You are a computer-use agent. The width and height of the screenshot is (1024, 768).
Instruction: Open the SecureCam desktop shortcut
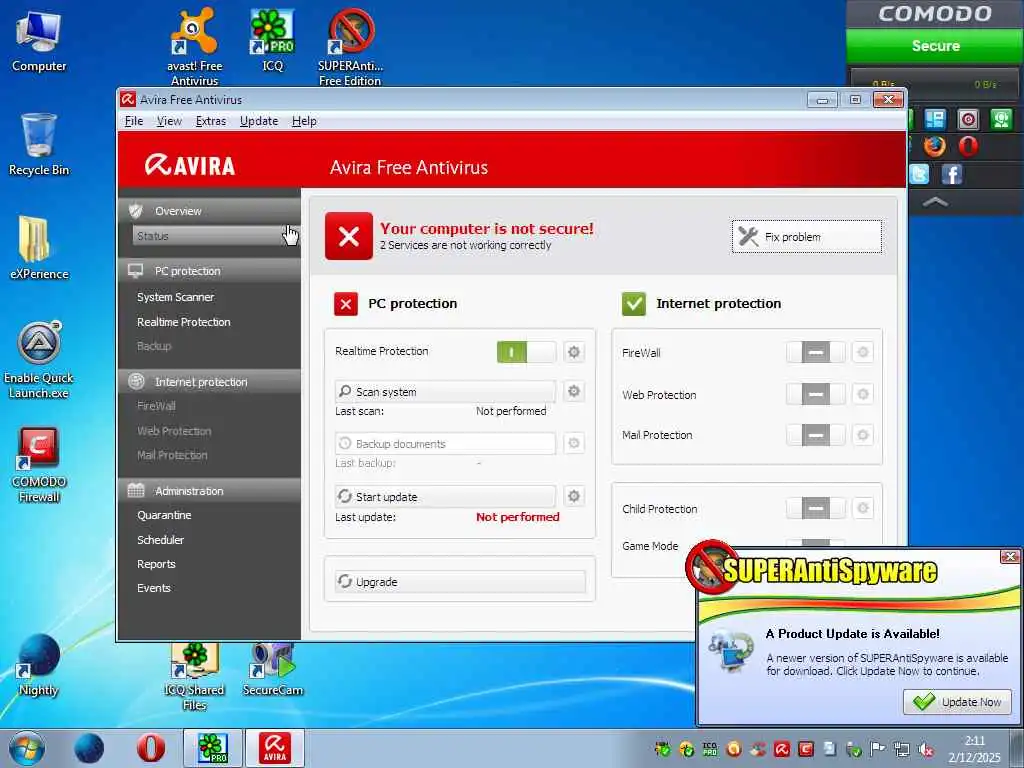point(272,669)
